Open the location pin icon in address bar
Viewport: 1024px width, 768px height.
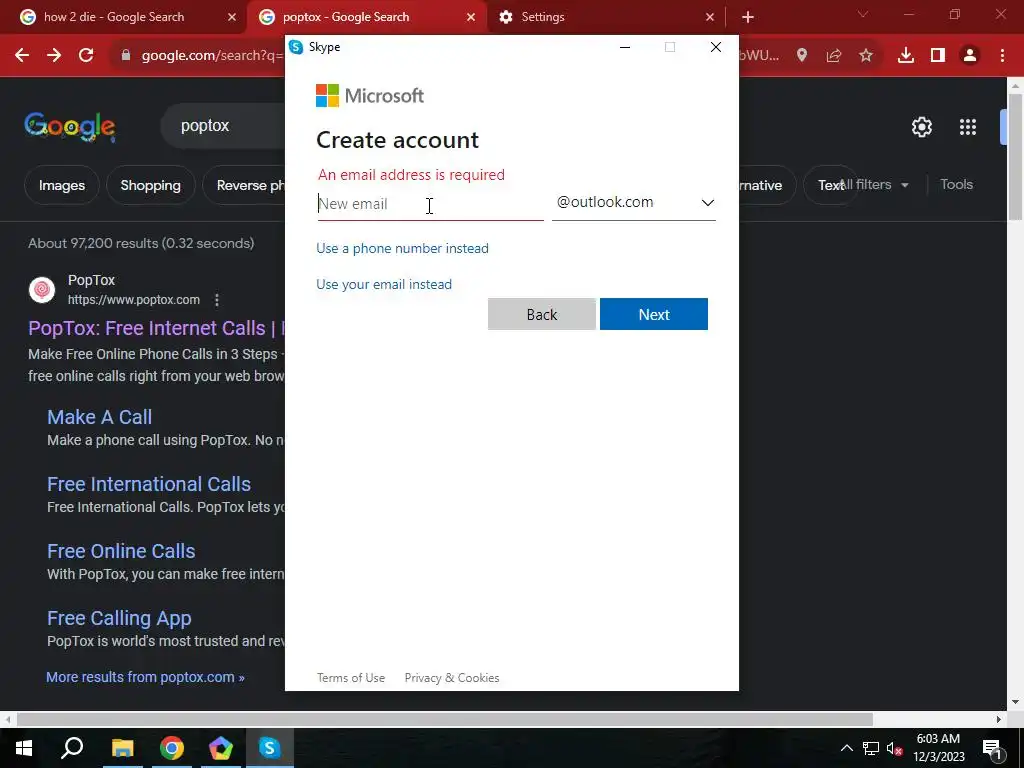[x=802, y=56]
